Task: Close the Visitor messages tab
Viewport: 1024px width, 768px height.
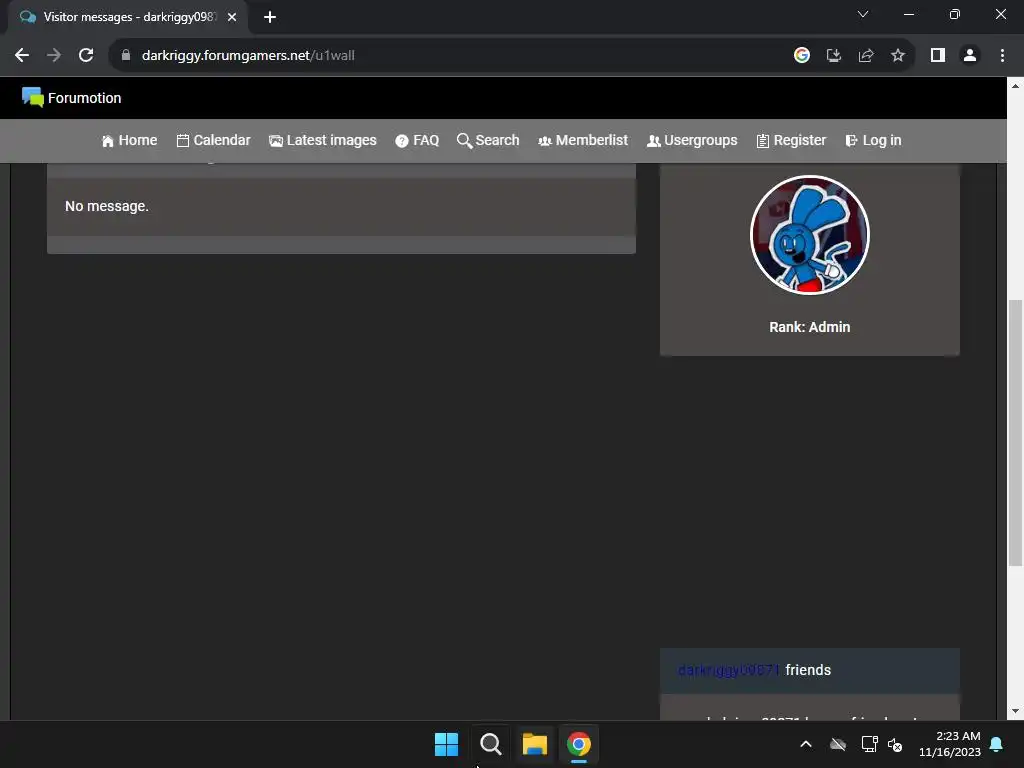Action: pos(232,17)
